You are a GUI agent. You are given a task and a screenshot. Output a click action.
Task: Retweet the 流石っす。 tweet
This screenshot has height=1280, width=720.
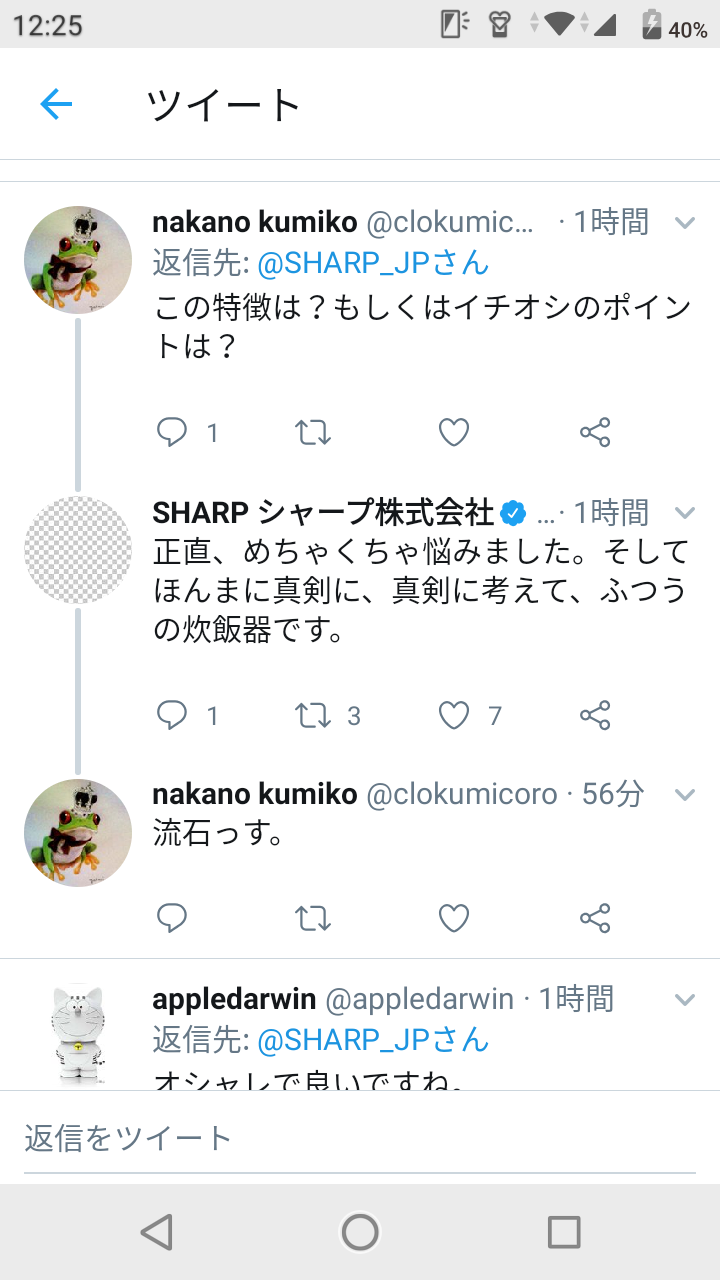313,917
